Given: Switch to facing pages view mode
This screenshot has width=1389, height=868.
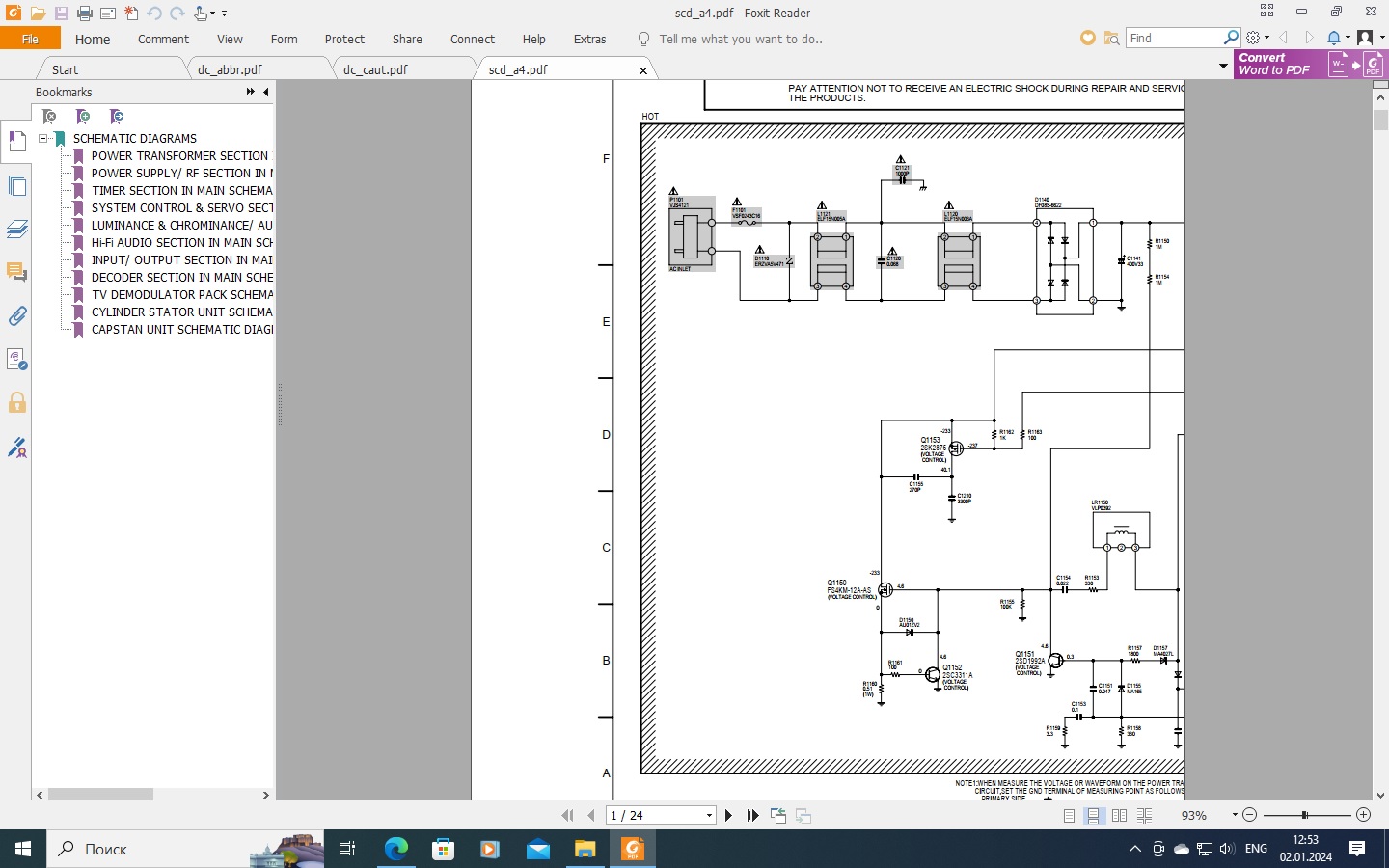Looking at the screenshot, I should point(1119,816).
